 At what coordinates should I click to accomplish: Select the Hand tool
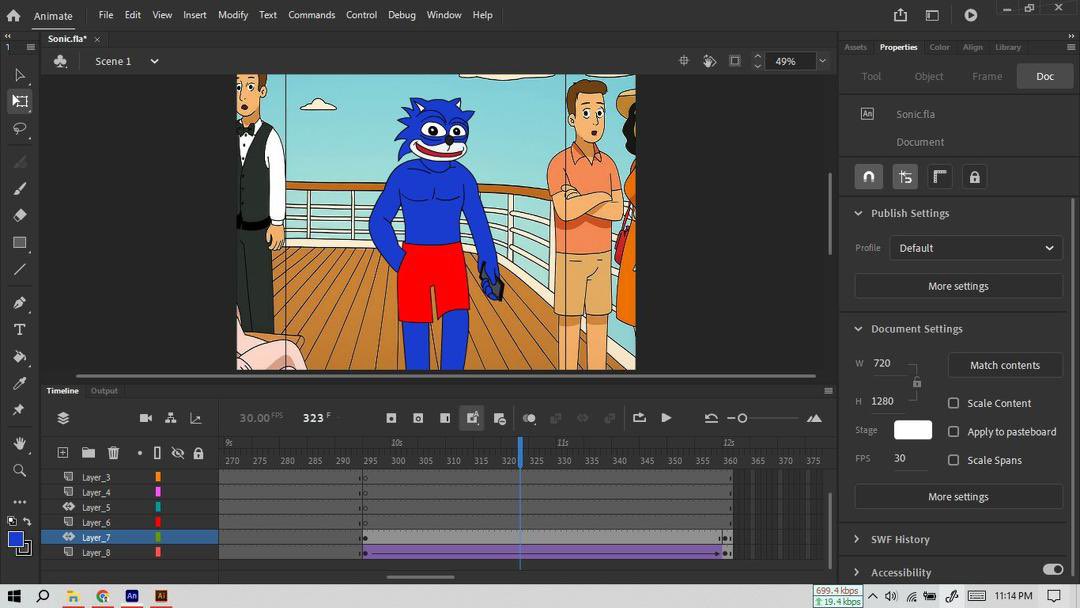point(19,443)
